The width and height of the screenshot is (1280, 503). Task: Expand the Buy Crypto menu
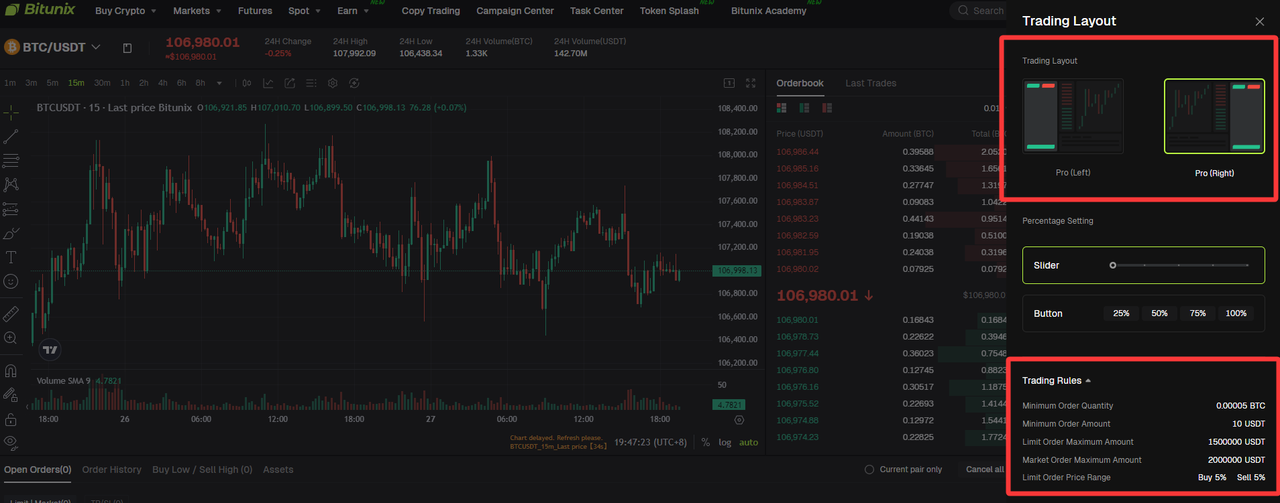click(125, 11)
